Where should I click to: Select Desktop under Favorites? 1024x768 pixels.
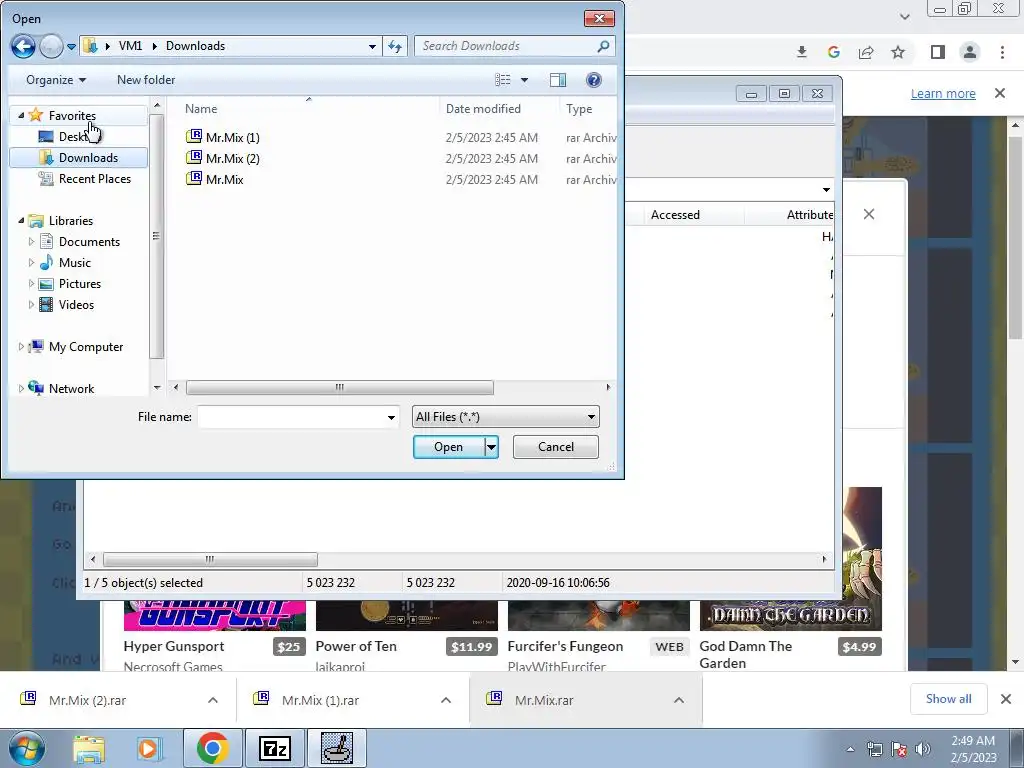point(72,136)
